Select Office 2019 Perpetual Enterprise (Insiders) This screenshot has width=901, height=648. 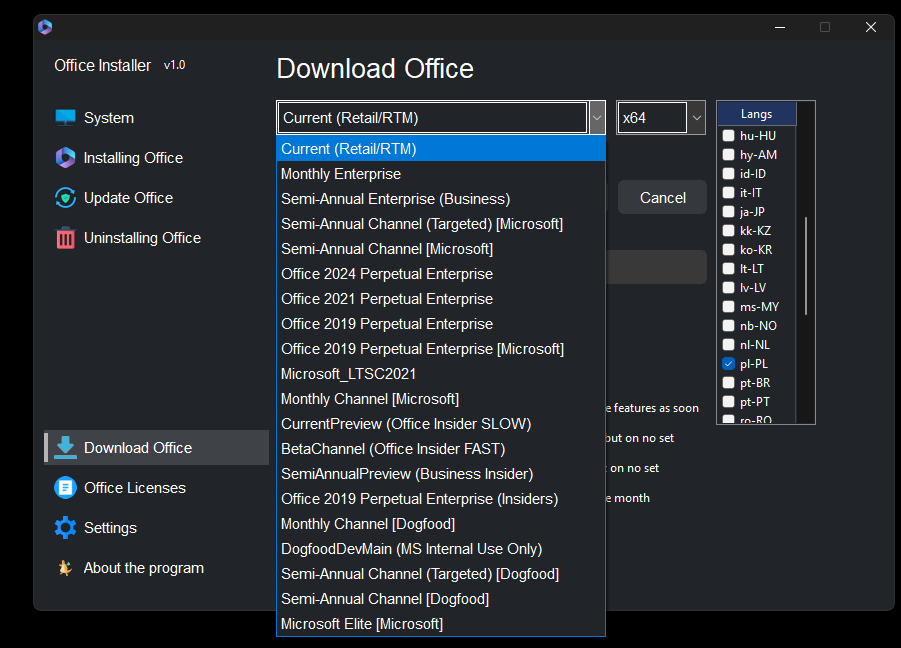[x=441, y=499]
